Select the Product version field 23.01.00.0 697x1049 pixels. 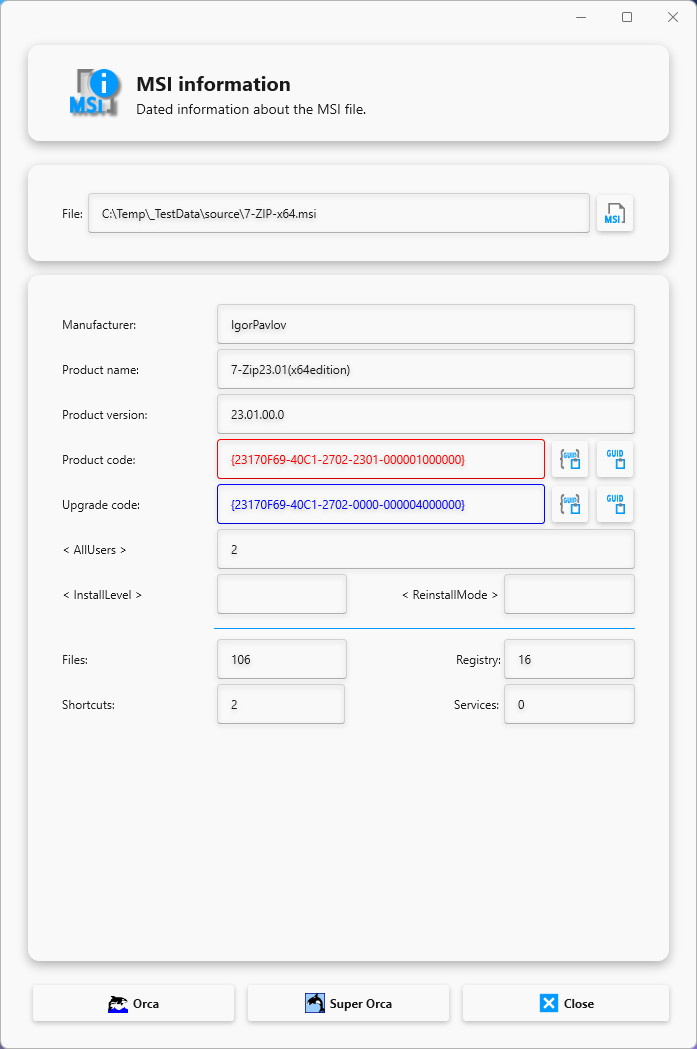click(x=425, y=414)
